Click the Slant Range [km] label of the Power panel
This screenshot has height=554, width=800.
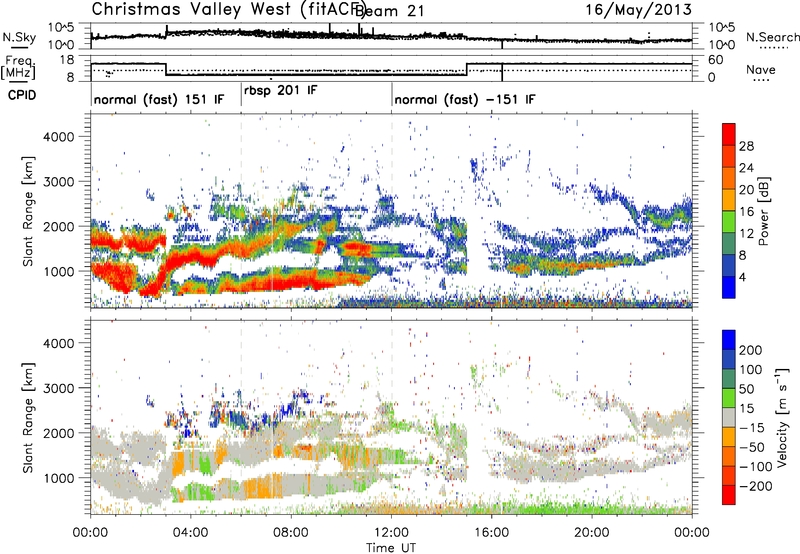pyautogui.click(x=28, y=211)
